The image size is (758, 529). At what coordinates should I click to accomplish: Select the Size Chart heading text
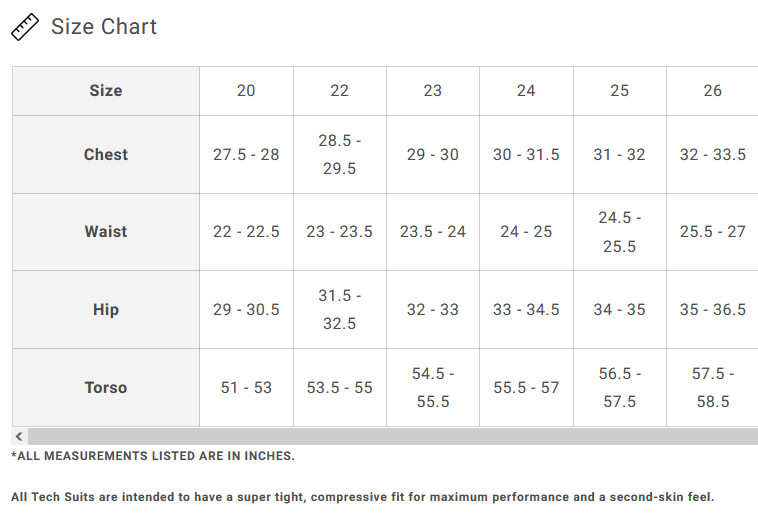click(x=104, y=27)
